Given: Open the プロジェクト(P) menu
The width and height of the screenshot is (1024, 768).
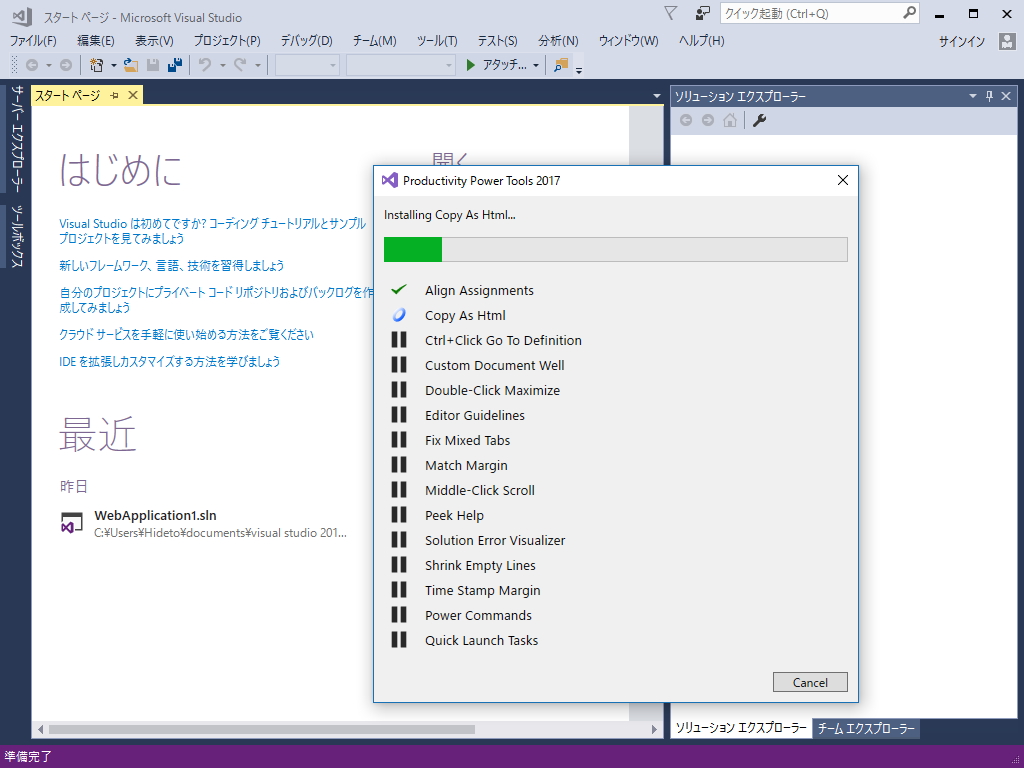Looking at the screenshot, I should (x=227, y=41).
